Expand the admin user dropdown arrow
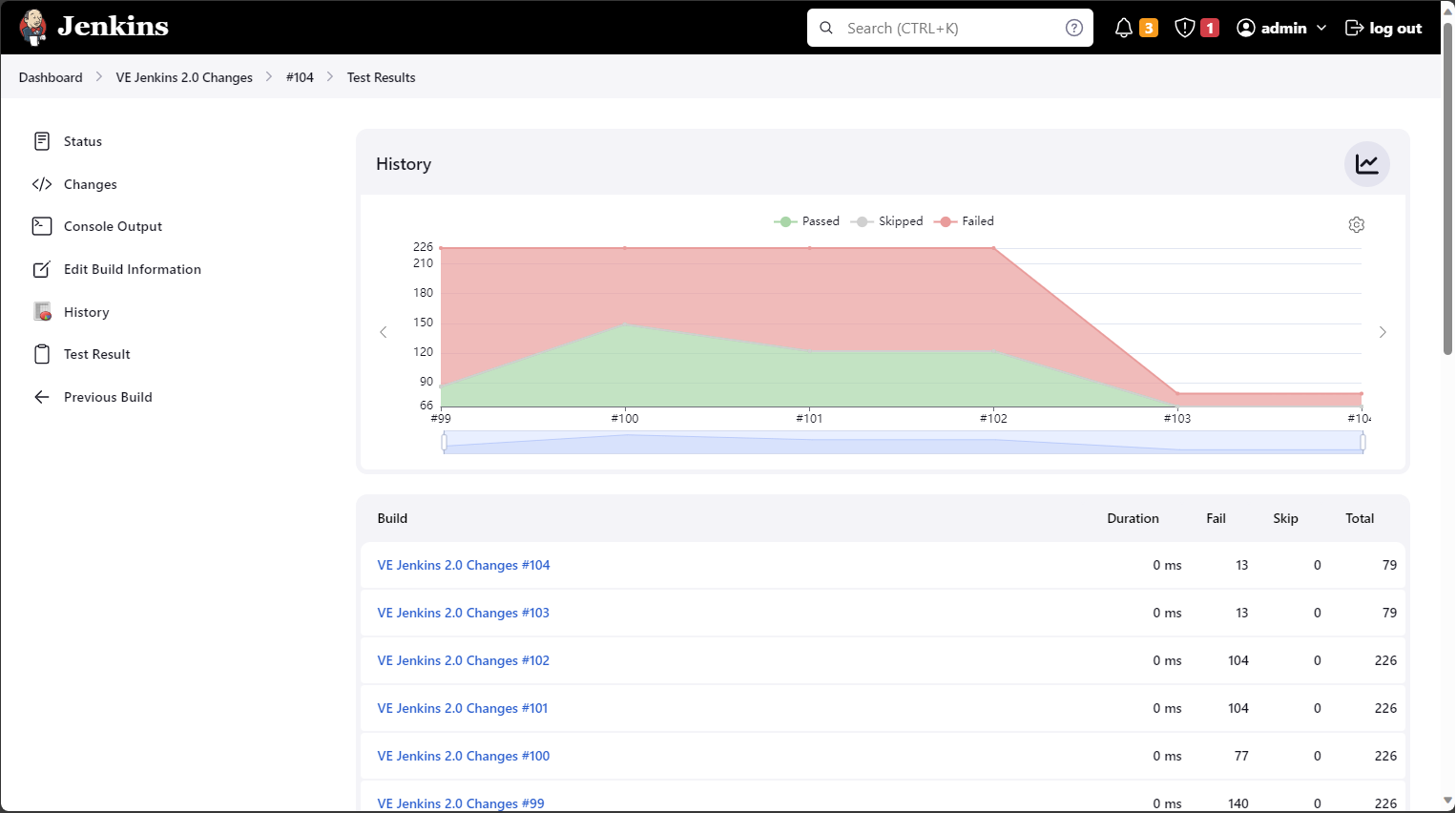The width and height of the screenshot is (1456, 813). (x=1321, y=29)
